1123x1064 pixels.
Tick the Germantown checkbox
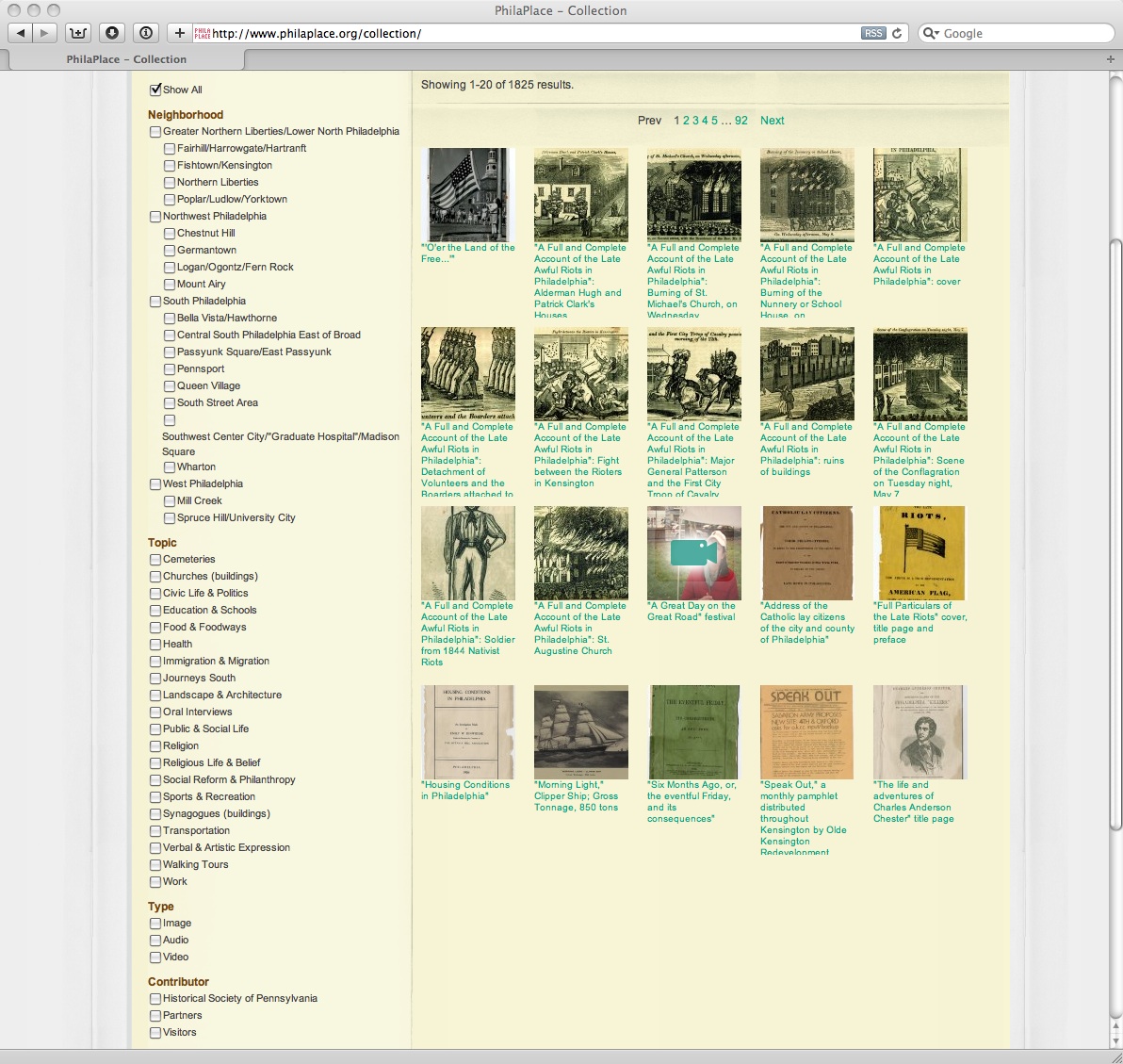(x=170, y=250)
